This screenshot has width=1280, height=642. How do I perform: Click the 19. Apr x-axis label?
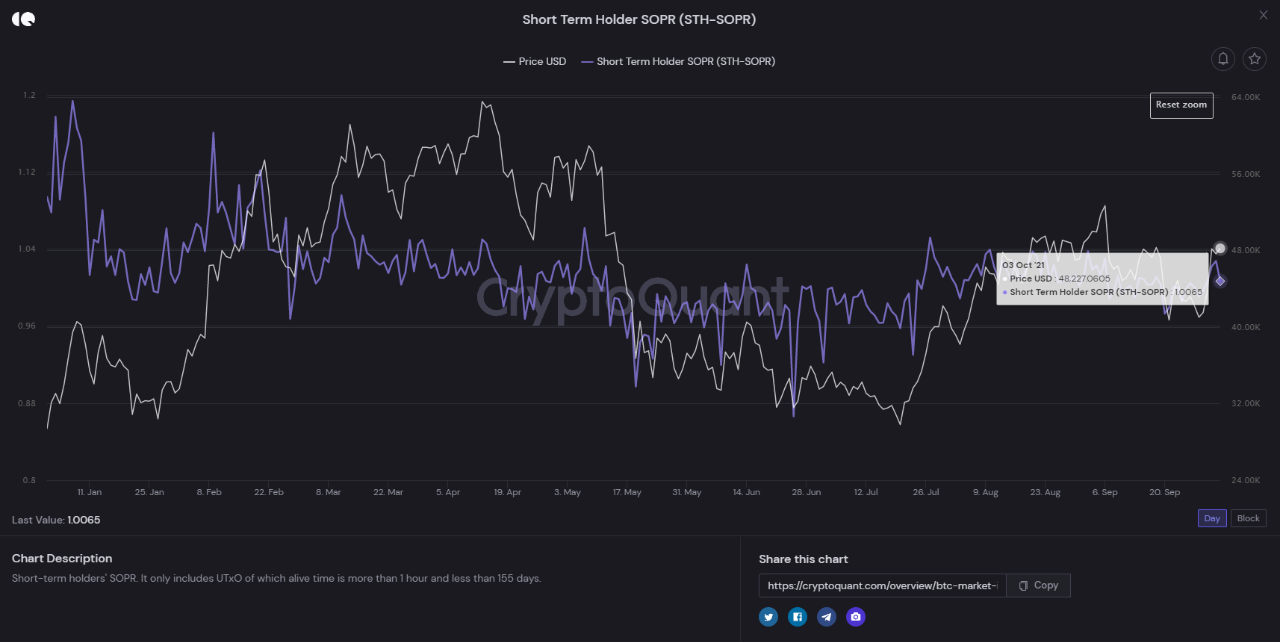[x=507, y=492]
